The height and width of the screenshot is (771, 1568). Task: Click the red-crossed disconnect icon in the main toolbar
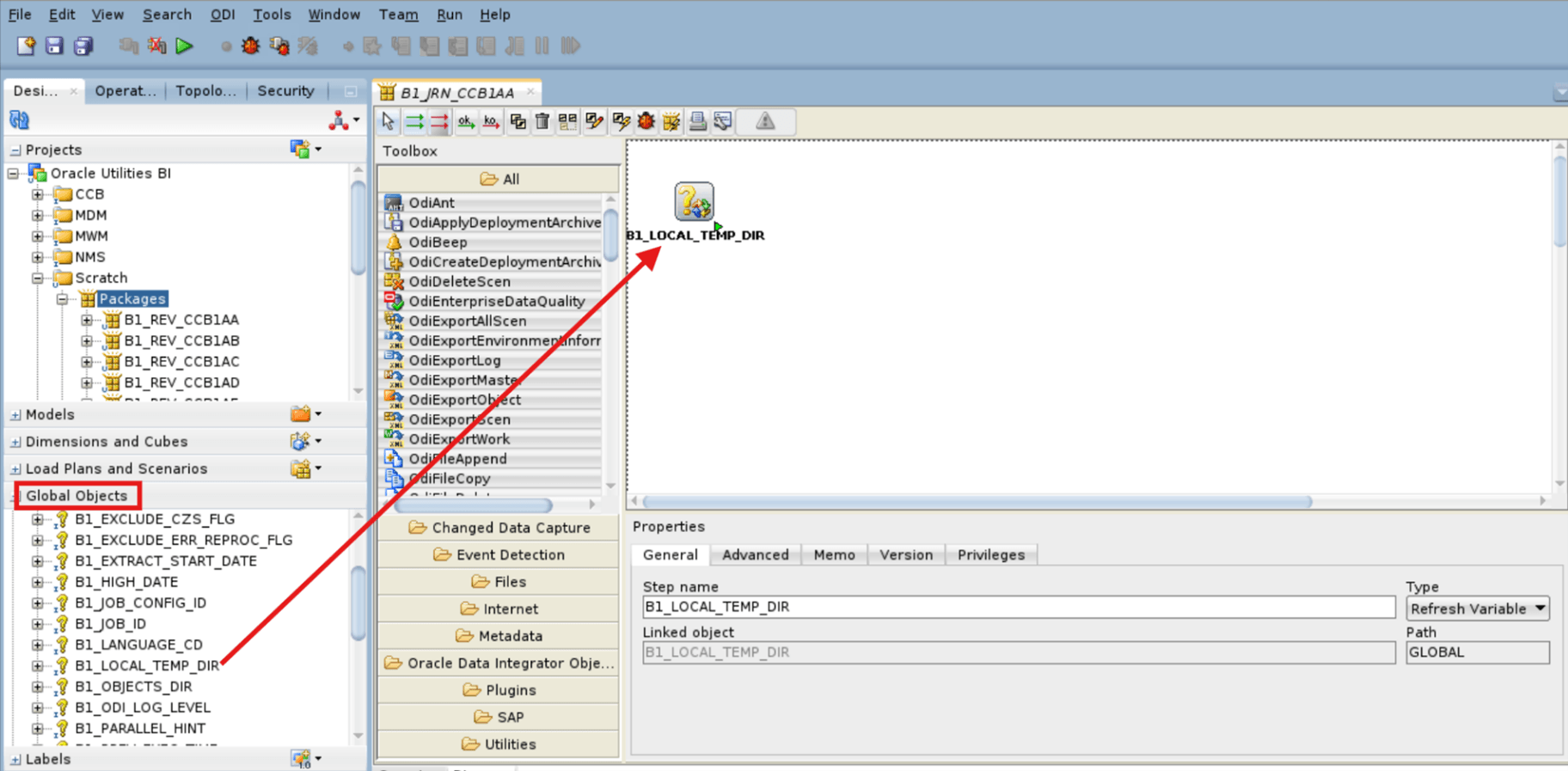[156, 46]
